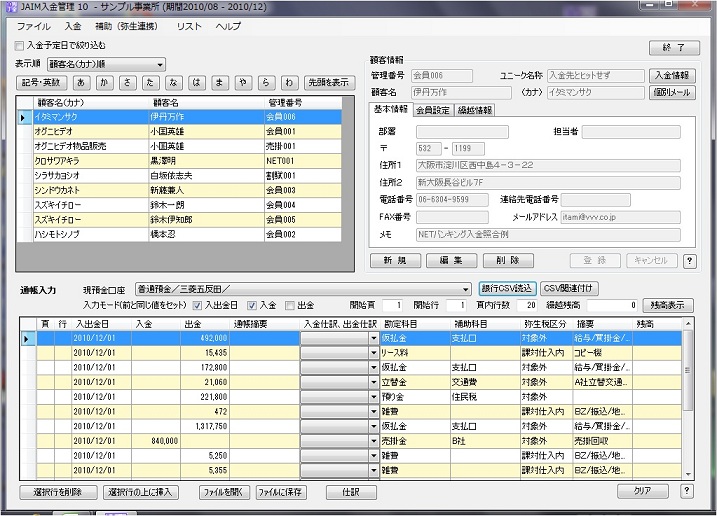
Task: Click the 銀行CSV読込 button
Action: click(507, 289)
